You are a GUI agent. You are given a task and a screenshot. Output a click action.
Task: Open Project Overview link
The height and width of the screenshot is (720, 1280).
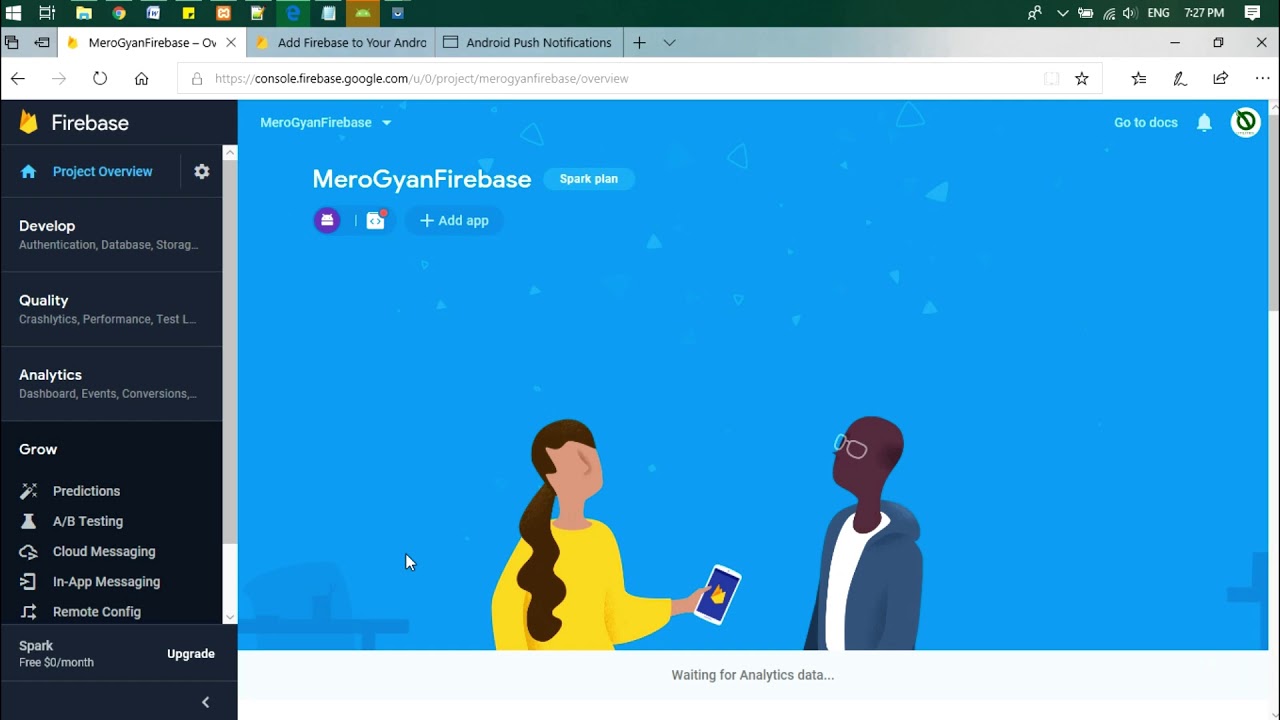click(x=102, y=171)
